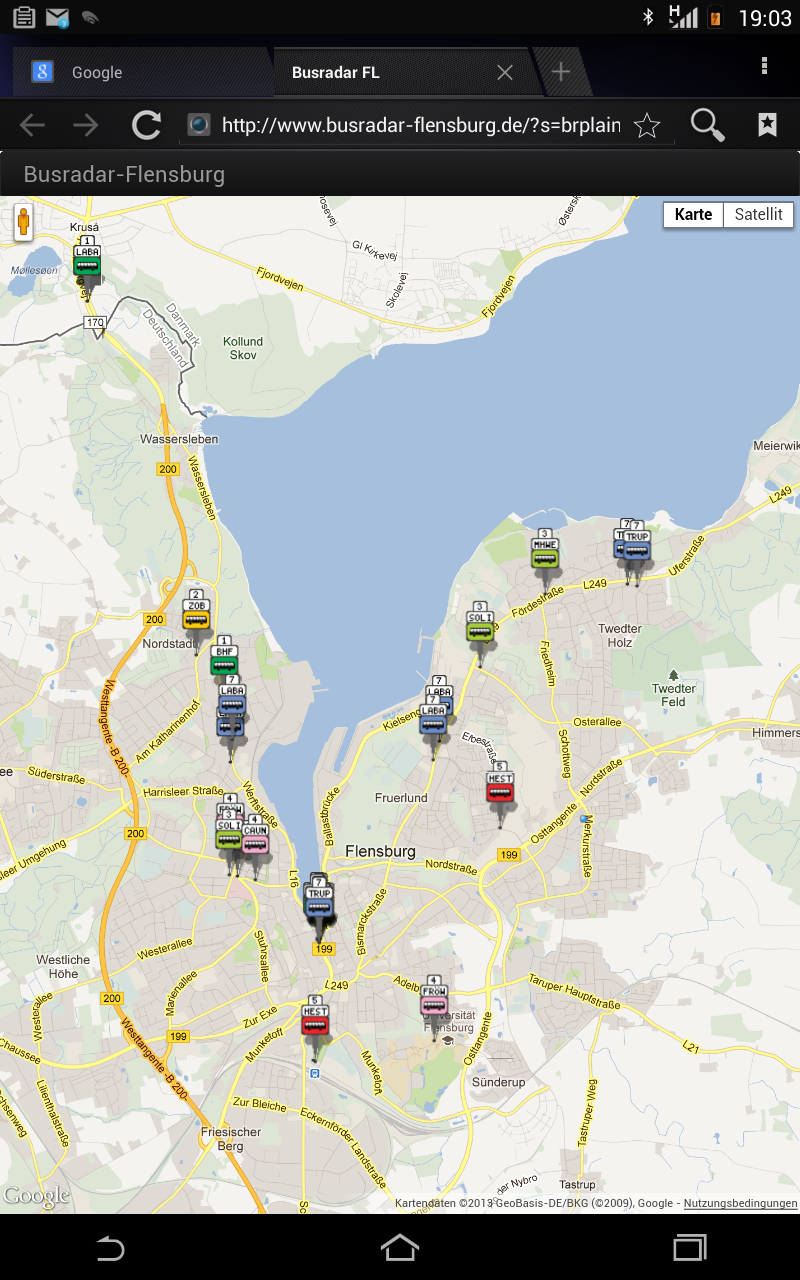The image size is (800, 1280).
Task: Focus the URL address field
Action: tap(420, 125)
